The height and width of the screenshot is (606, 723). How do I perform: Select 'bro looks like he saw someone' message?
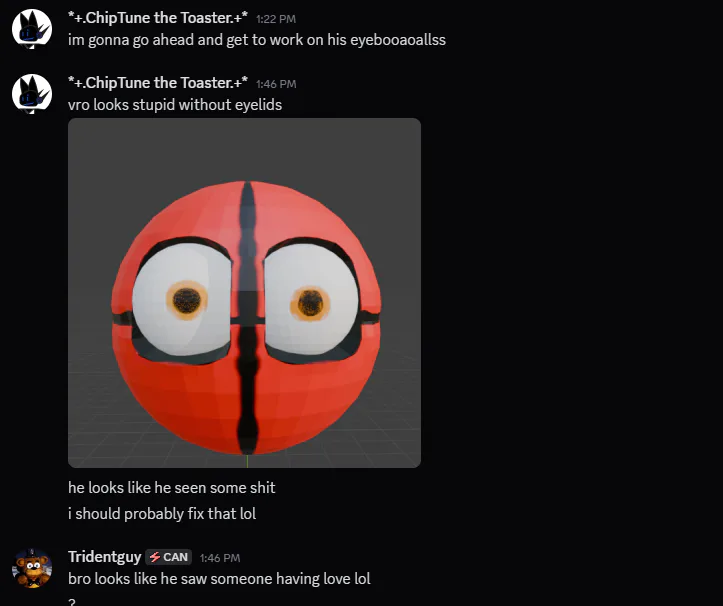pyautogui.click(x=219, y=579)
